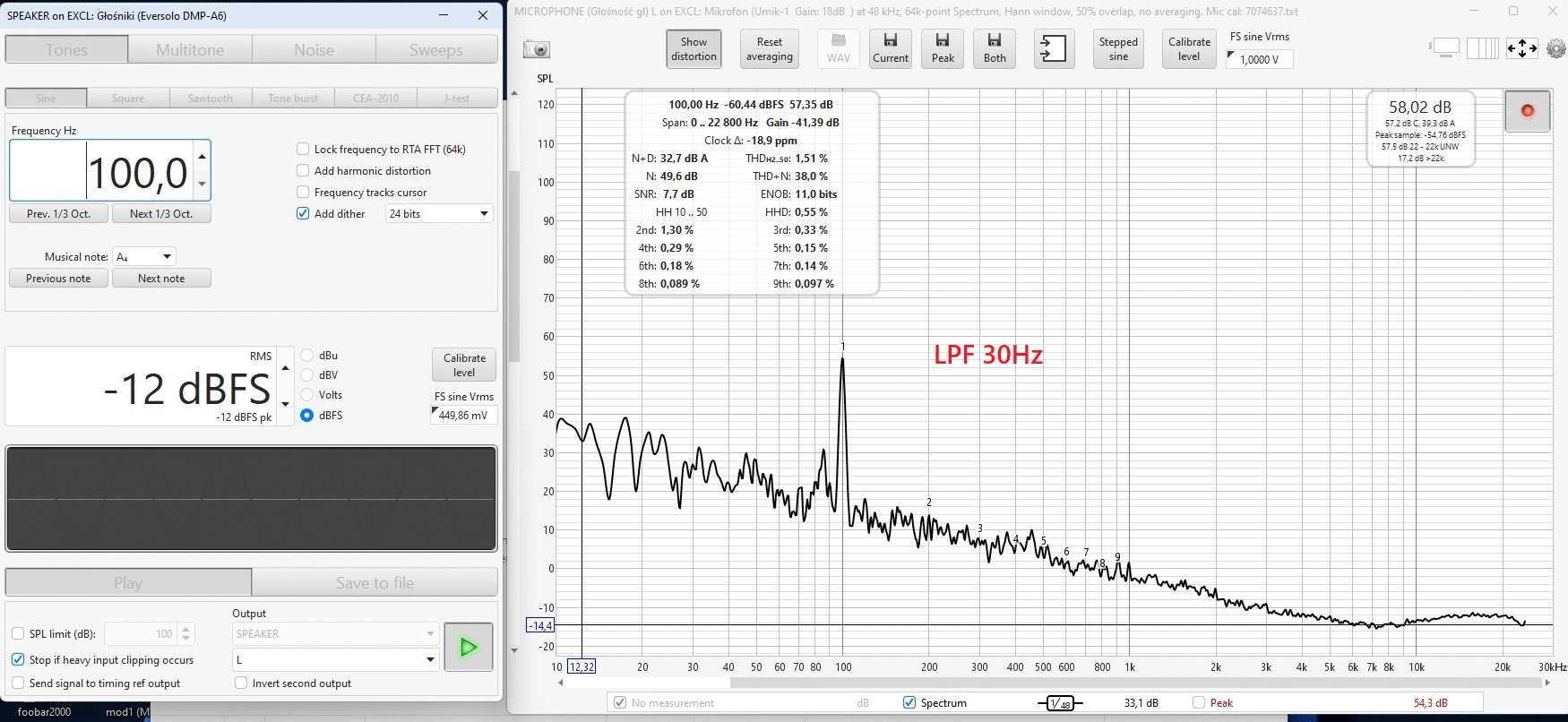Open RTA settings gear icon
This screenshot has width=1568, height=722.
[1556, 49]
